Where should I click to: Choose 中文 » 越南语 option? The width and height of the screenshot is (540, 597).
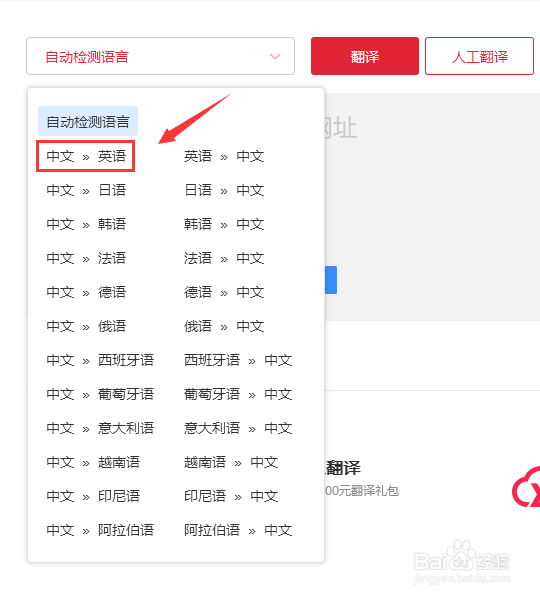(x=93, y=462)
